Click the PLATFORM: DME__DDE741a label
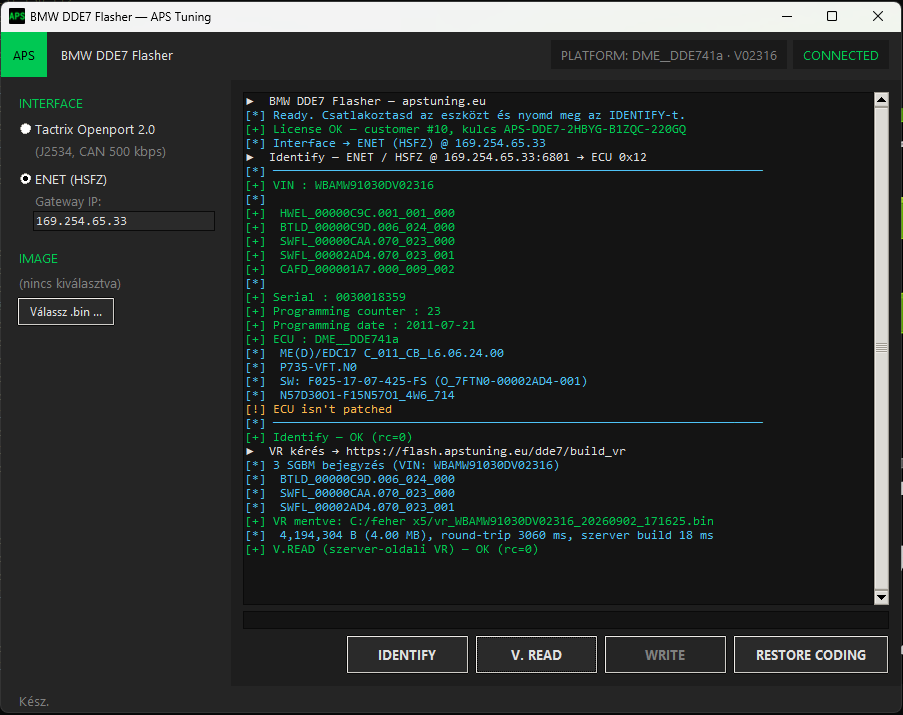 click(669, 55)
